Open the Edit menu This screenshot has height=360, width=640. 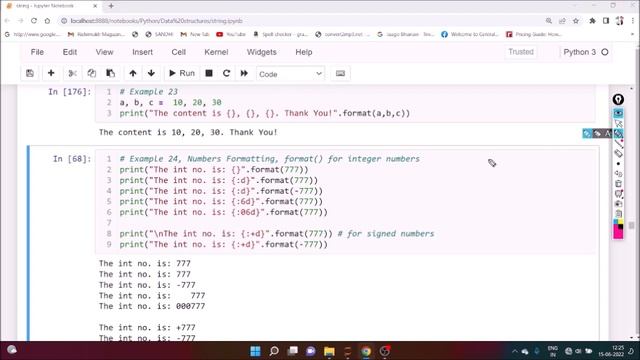click(70, 52)
